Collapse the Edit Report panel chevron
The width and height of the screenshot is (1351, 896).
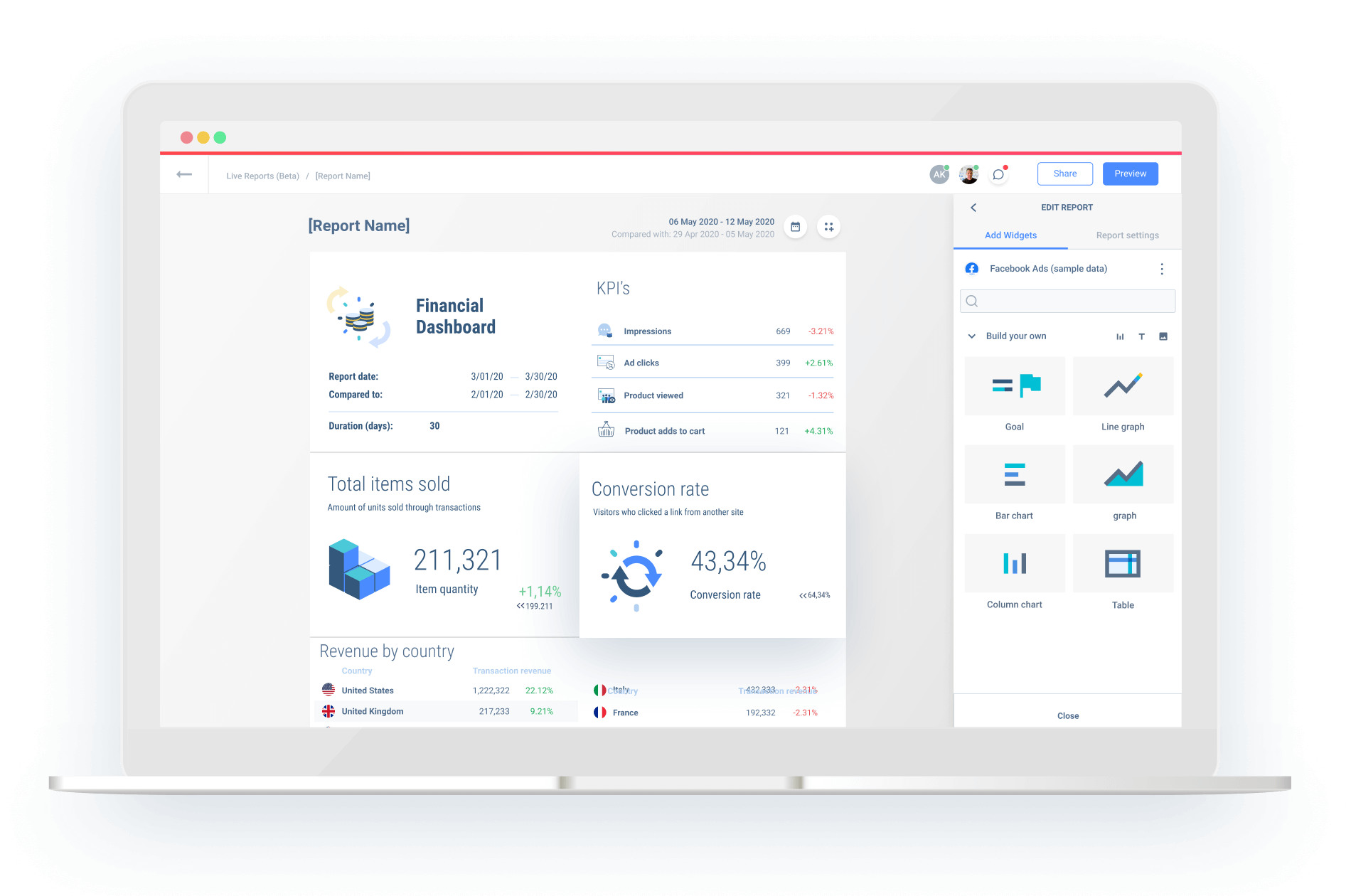[973, 208]
